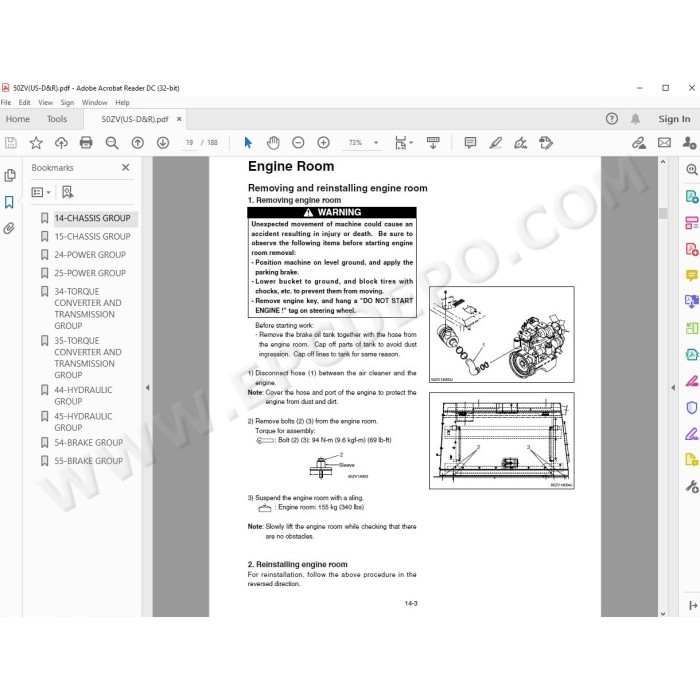Open the Comment tool in right pane
The width and height of the screenshot is (700, 700).
(x=692, y=275)
